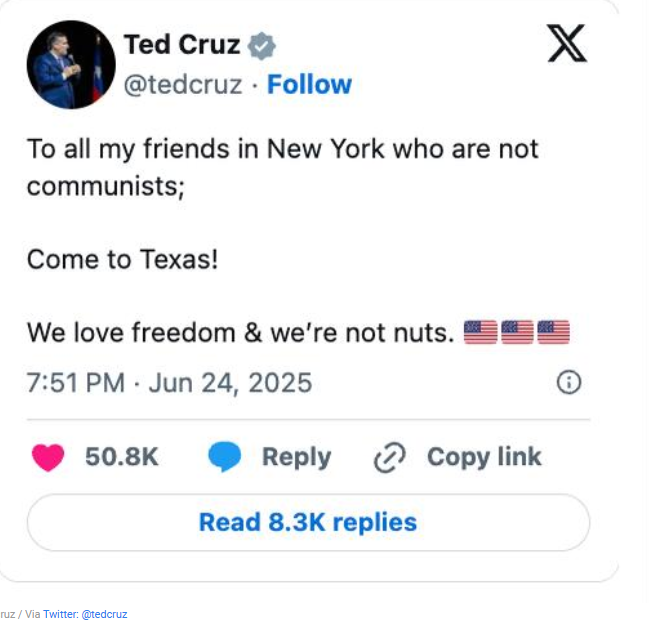Click the middle American flag emoji

517,332
